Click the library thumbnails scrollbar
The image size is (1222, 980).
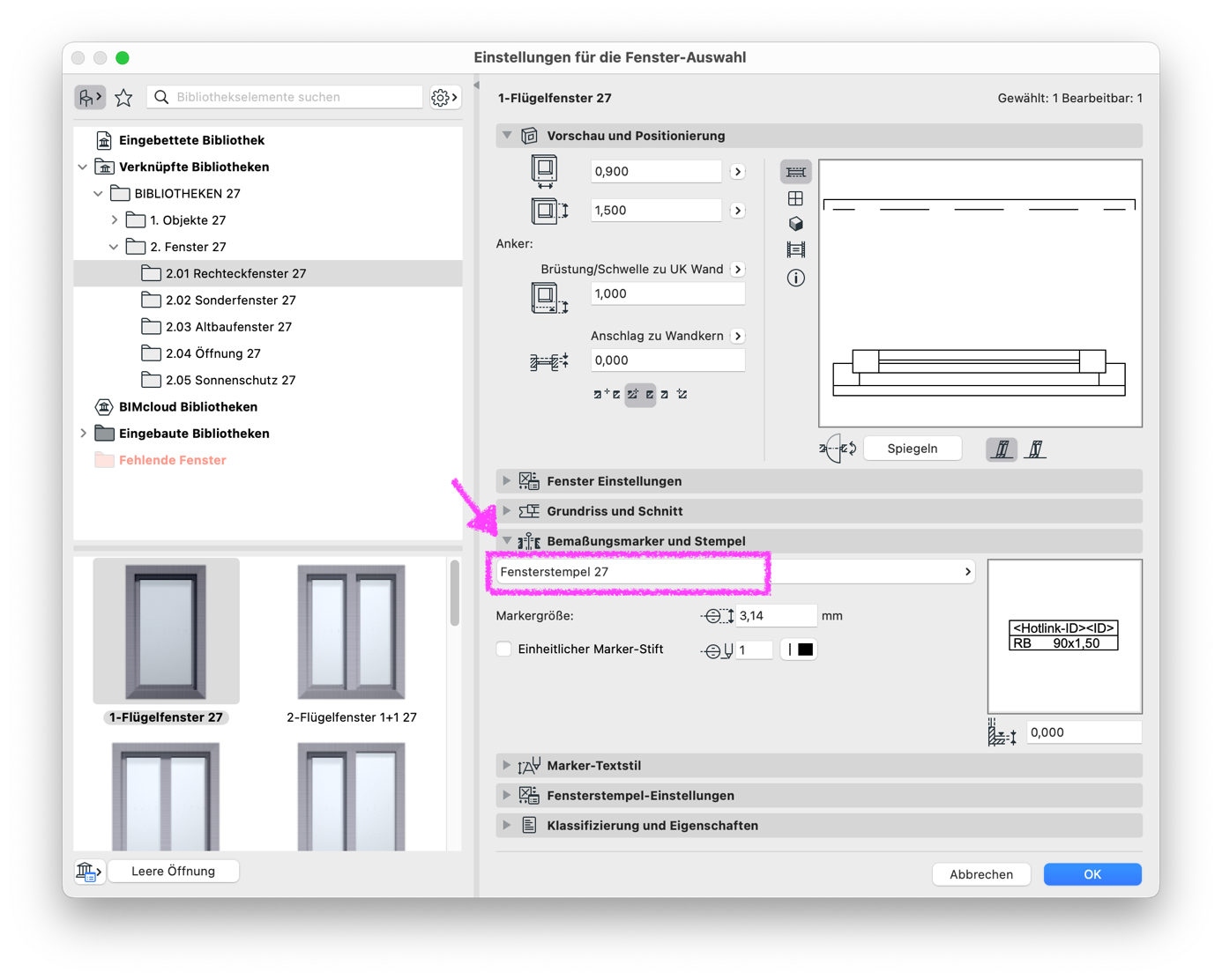[x=455, y=593]
